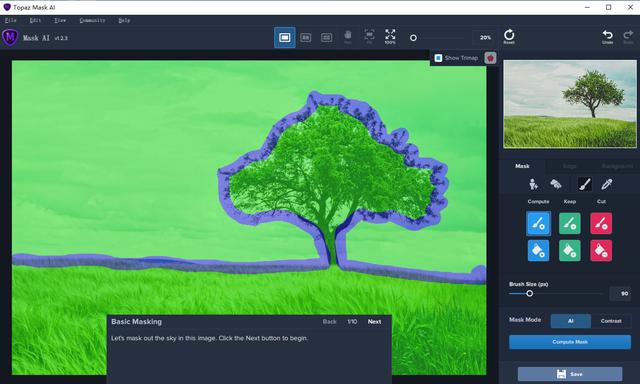Minimize the Topaz Mask AI window
The height and width of the screenshot is (384, 640).
pyautogui.click(x=587, y=7)
